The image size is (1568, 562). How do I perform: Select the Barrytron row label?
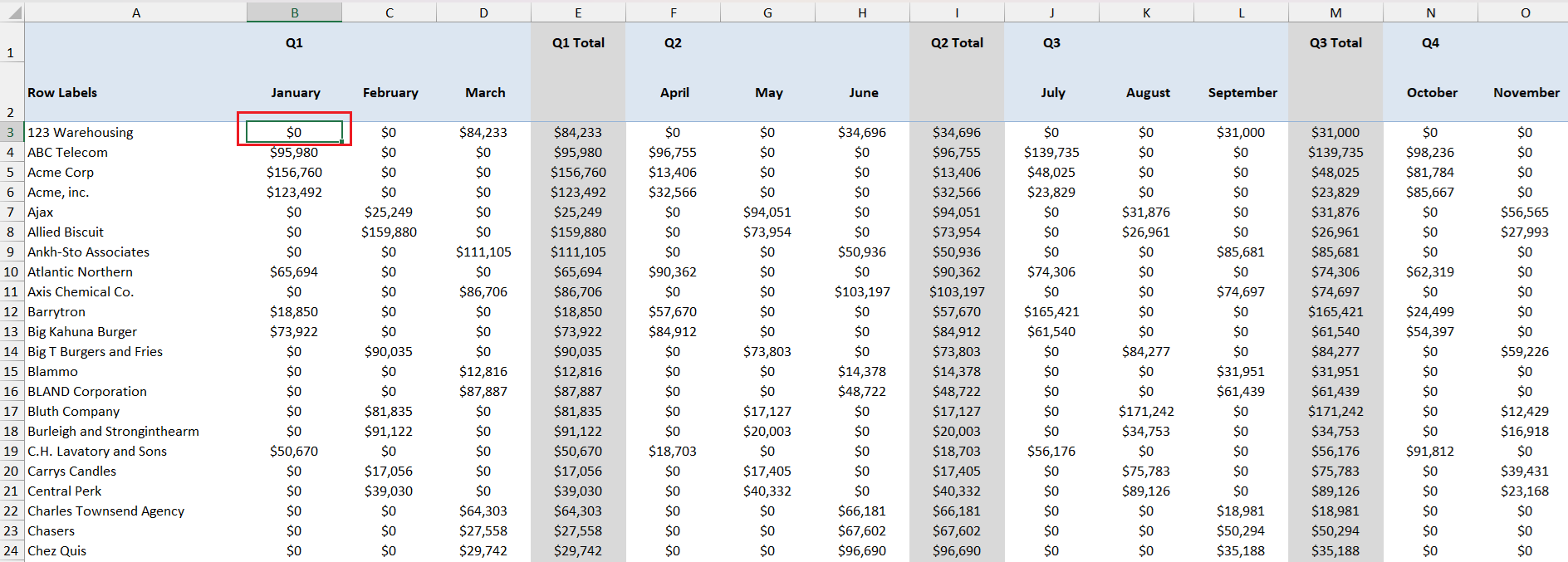point(56,311)
